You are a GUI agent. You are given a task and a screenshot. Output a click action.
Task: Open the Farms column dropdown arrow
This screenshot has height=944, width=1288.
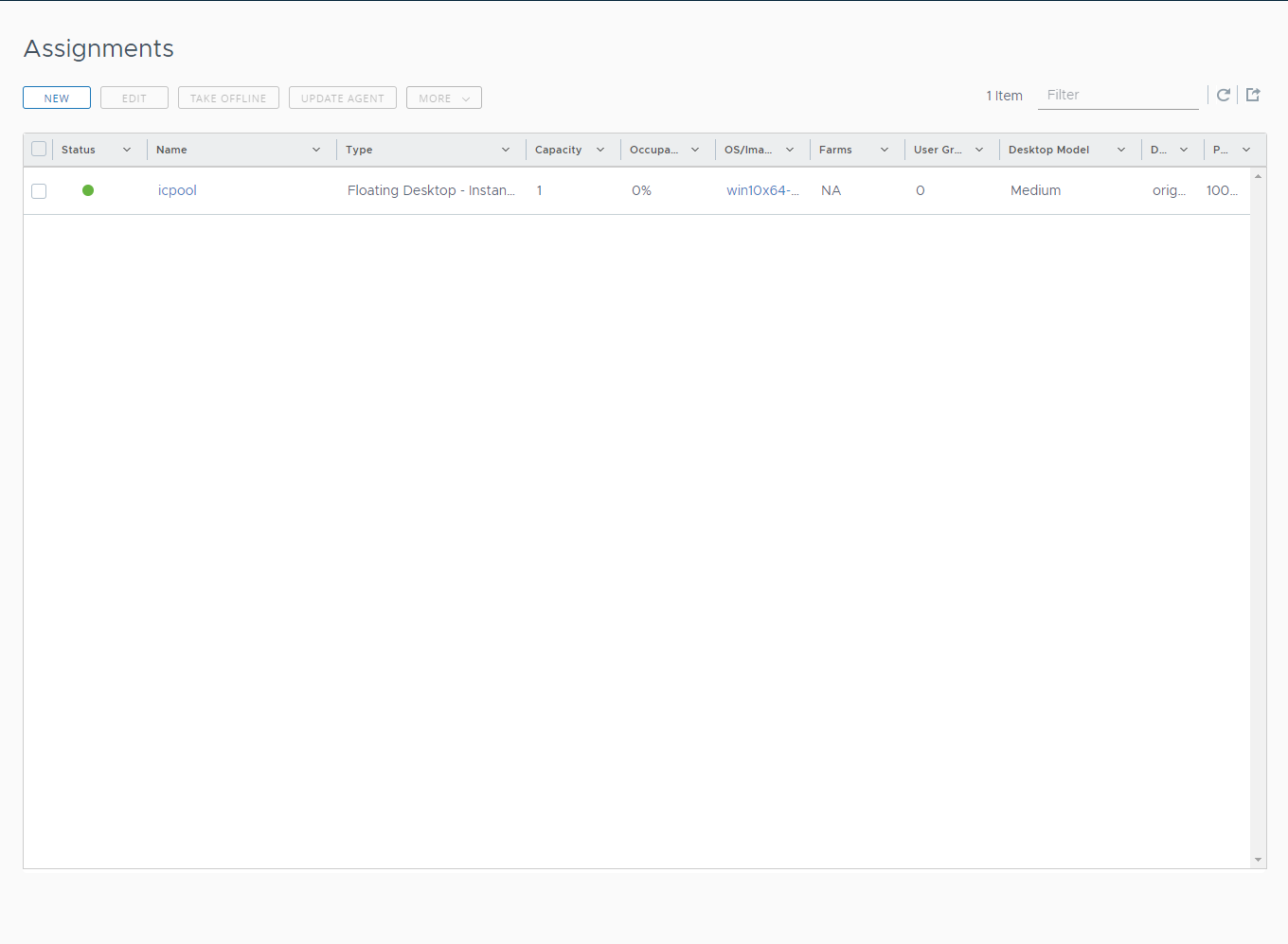[885, 150]
